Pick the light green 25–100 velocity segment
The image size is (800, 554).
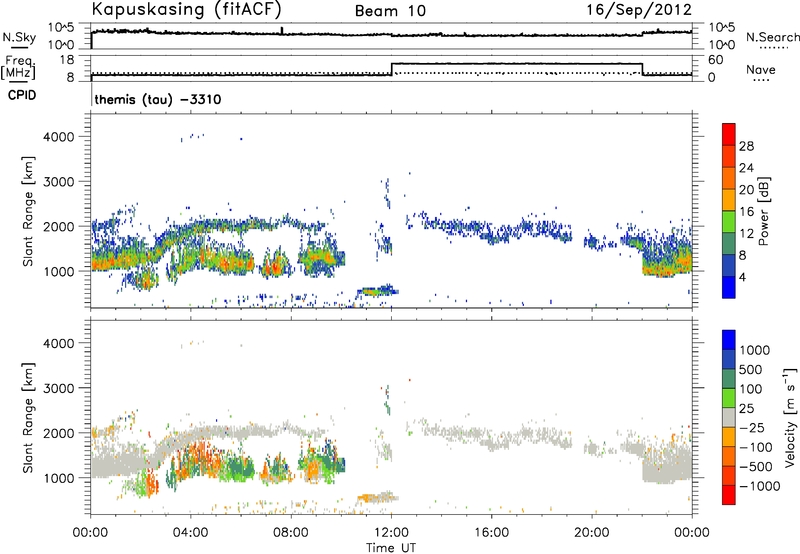coord(729,398)
